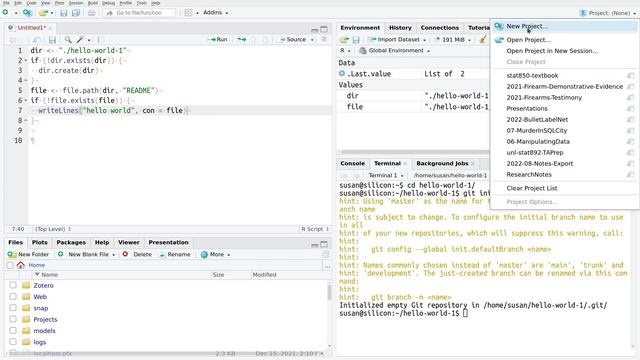Viewport: 640px width, 360px height.
Task: Open stat850-textbook in a new session icon
Action: point(631,76)
